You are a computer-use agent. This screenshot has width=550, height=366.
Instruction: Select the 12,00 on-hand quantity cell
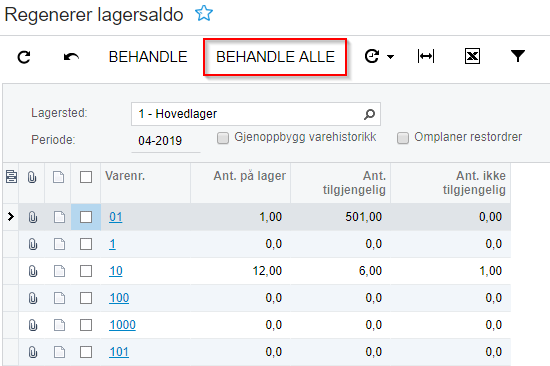tap(241, 271)
